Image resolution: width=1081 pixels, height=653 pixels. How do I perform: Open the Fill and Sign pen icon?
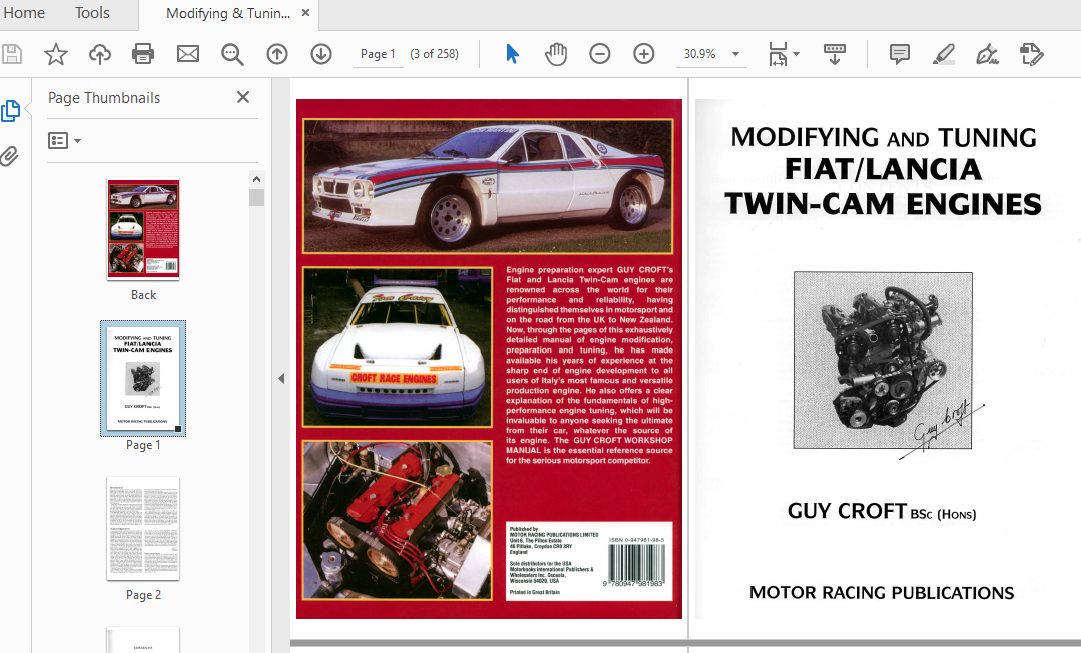[987, 54]
